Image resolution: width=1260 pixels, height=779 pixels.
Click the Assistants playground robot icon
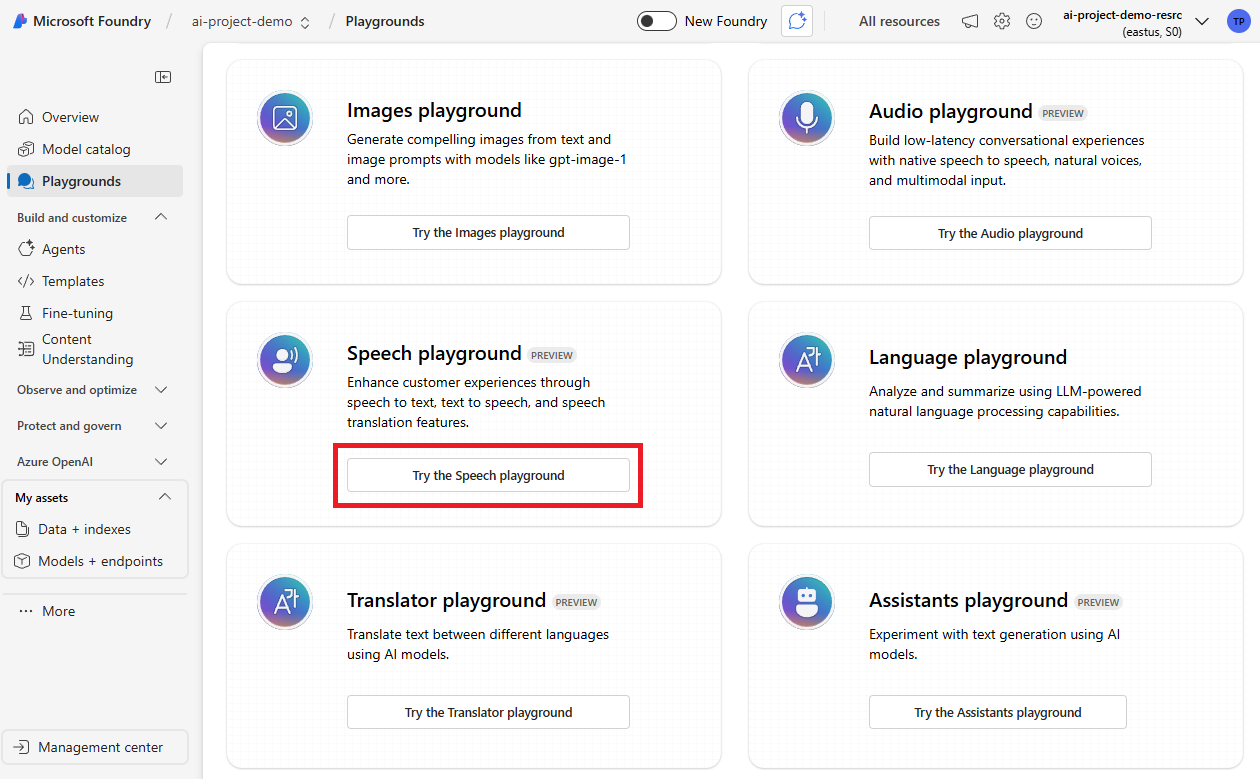coord(807,602)
